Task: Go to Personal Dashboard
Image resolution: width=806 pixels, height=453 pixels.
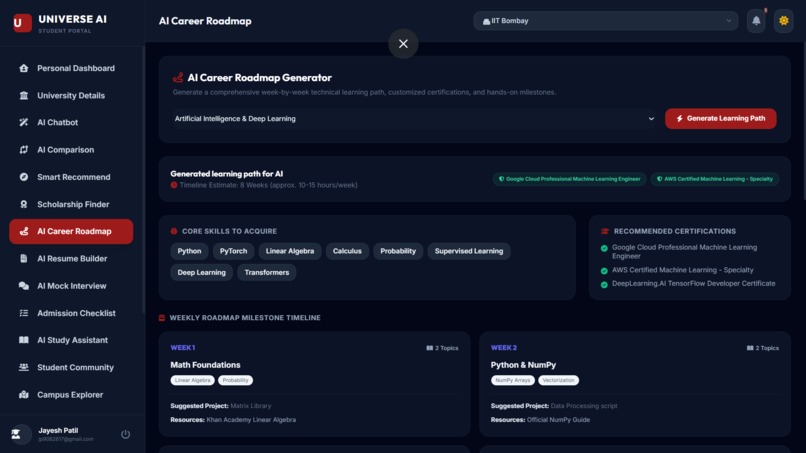Action: [71, 68]
